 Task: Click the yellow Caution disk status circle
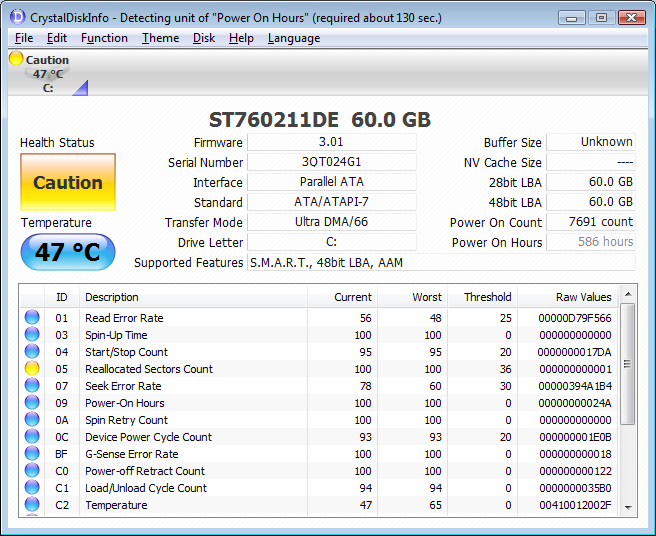[x=16, y=58]
